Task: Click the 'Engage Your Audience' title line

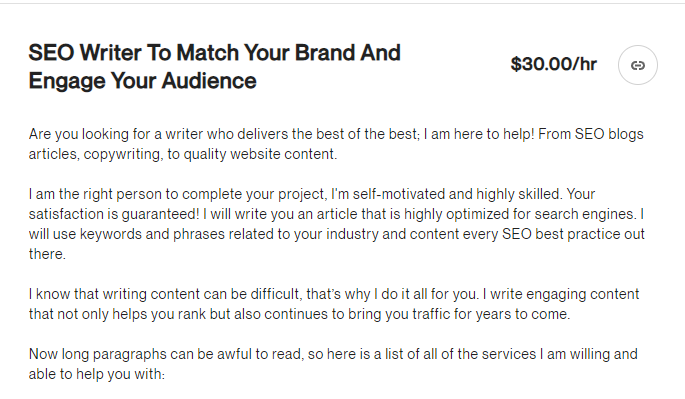Action: point(142,81)
